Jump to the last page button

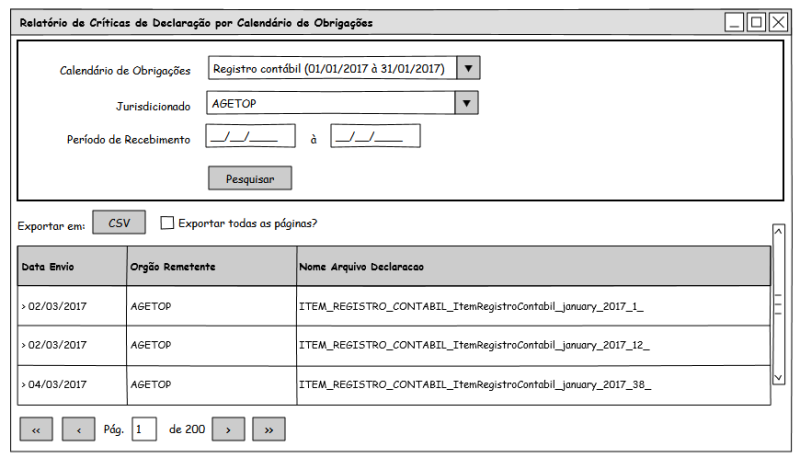click(269, 429)
